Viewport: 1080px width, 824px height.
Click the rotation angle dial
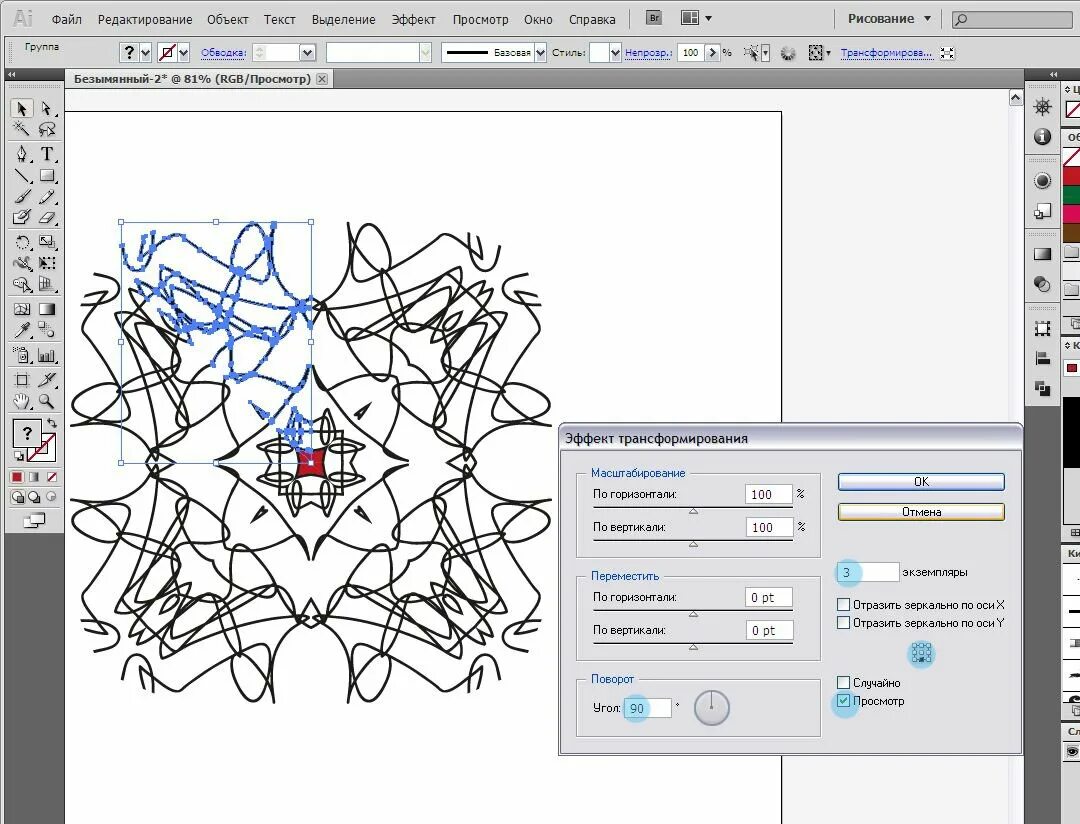tap(712, 708)
